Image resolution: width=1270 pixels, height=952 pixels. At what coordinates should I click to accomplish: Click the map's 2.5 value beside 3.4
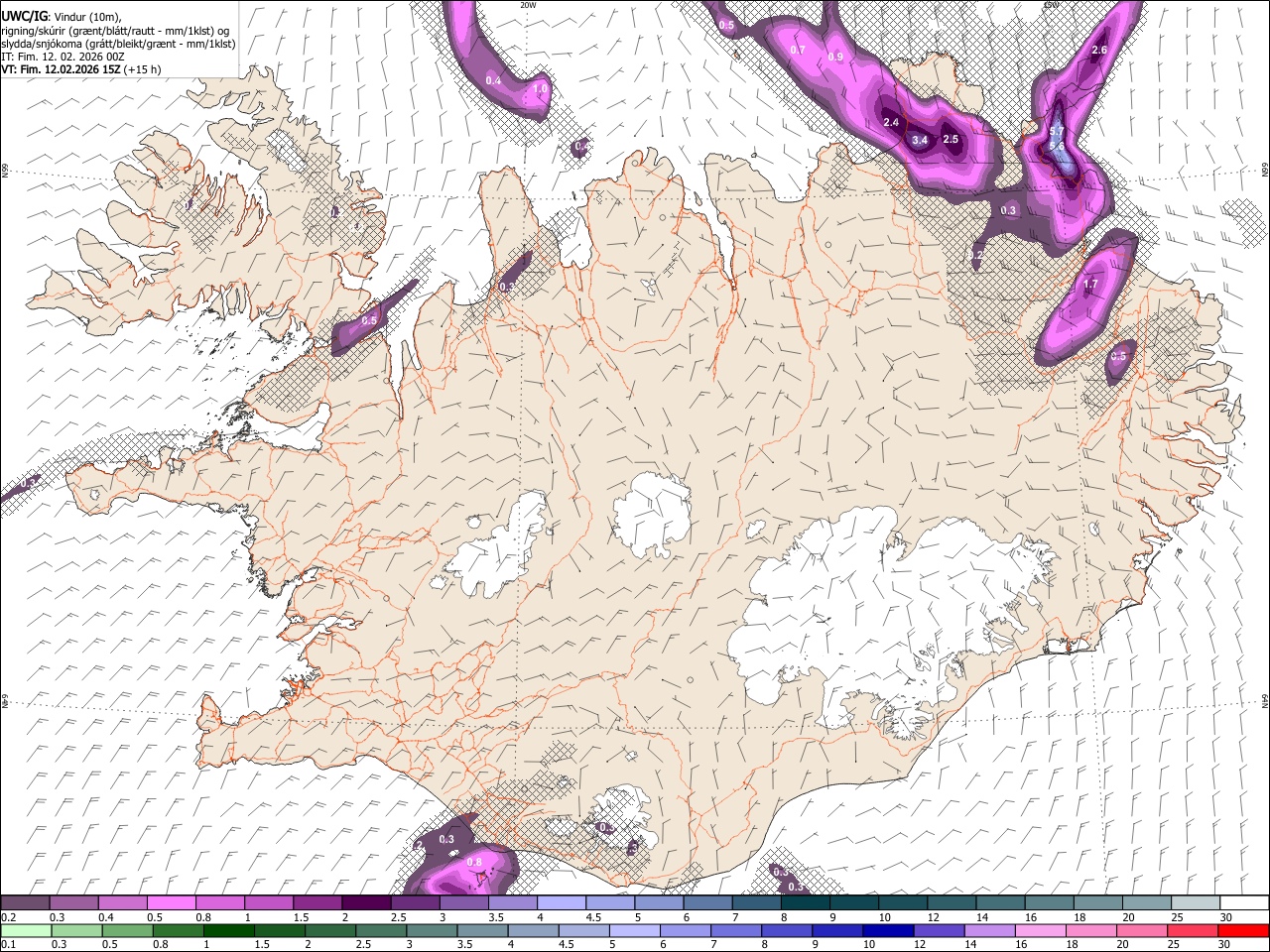tap(951, 139)
